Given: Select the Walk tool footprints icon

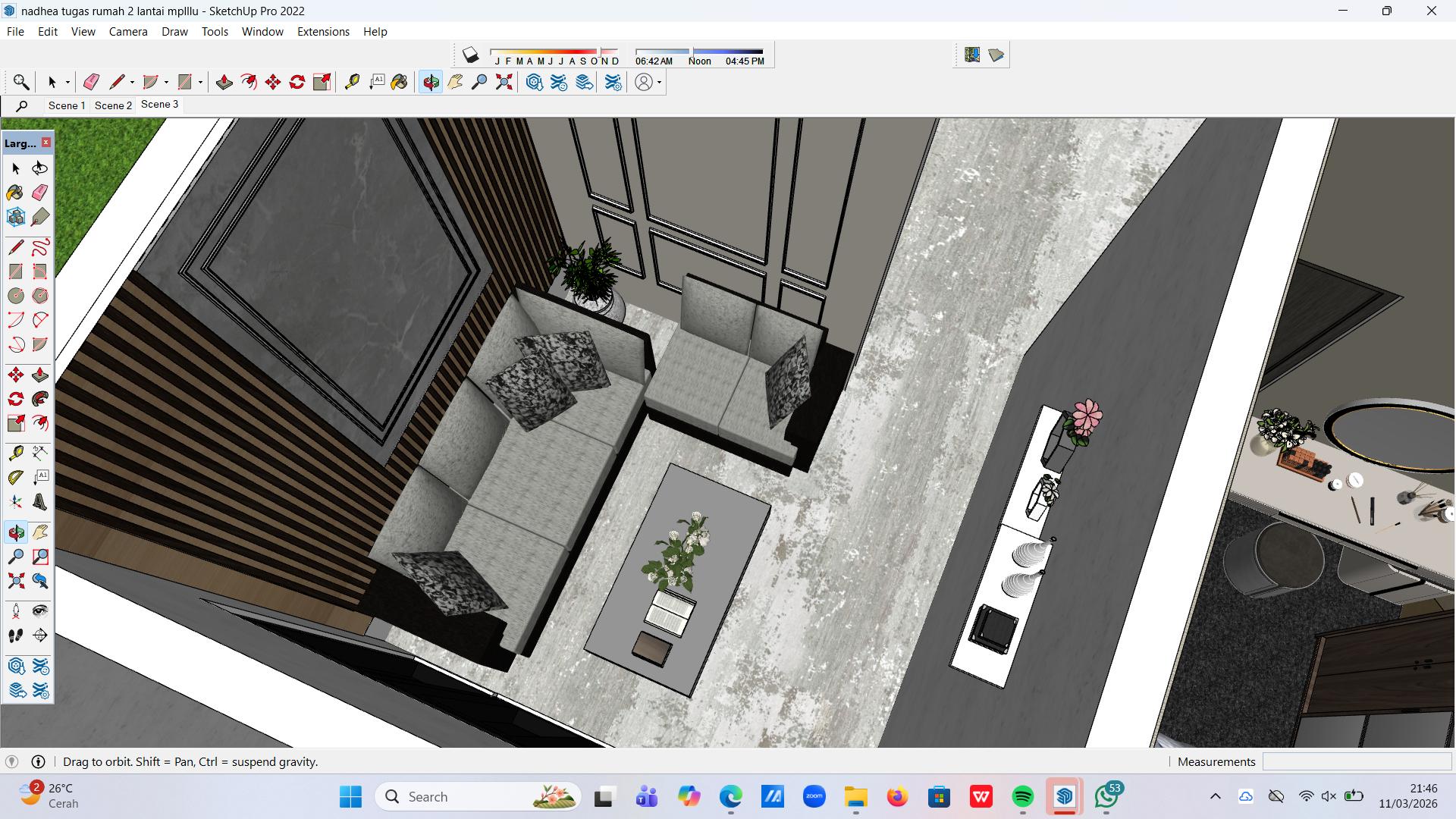Looking at the screenshot, I should 16,635.
